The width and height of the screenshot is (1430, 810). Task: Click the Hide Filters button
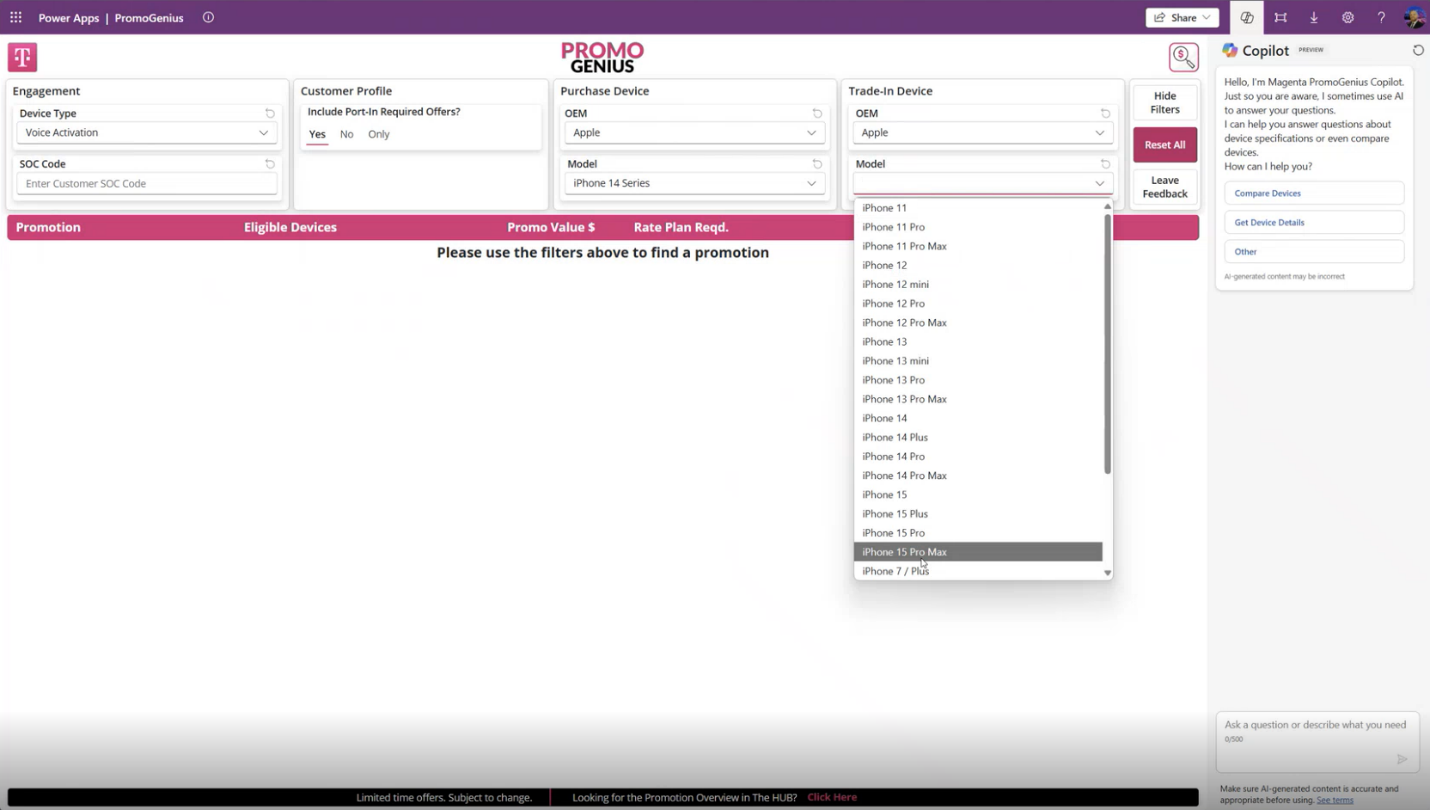tap(1165, 103)
